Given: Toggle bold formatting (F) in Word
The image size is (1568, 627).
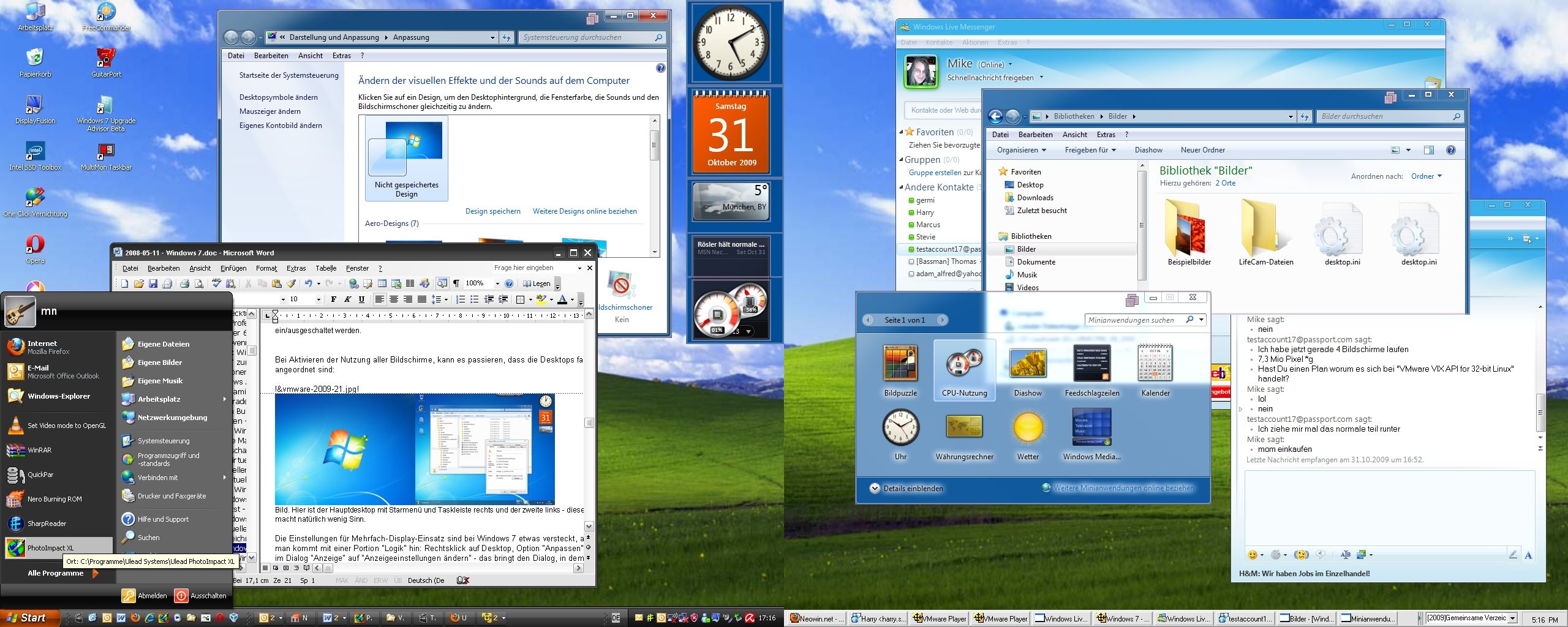Looking at the screenshot, I should coord(334,299).
